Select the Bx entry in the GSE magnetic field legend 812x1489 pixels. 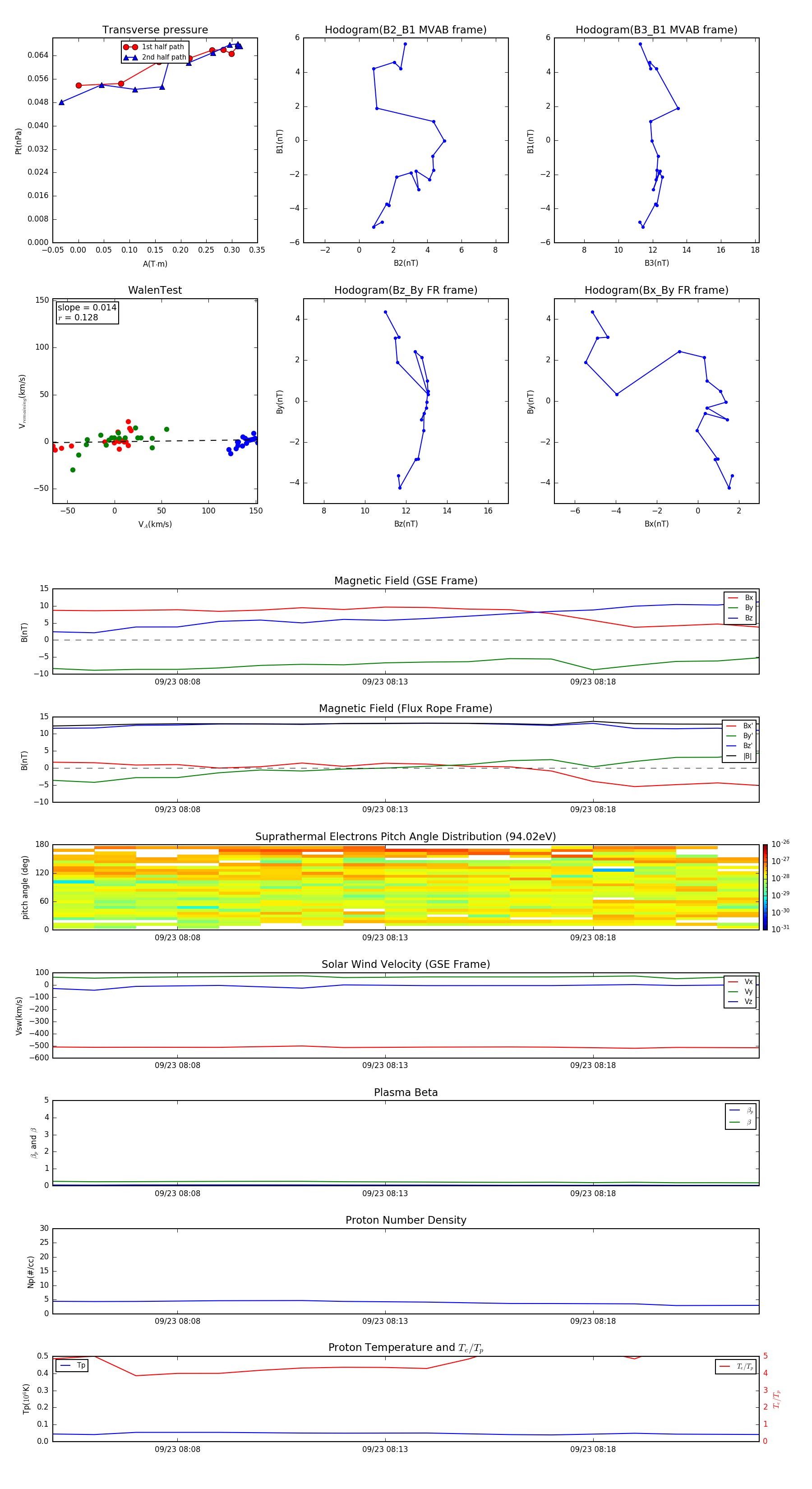click(x=740, y=598)
